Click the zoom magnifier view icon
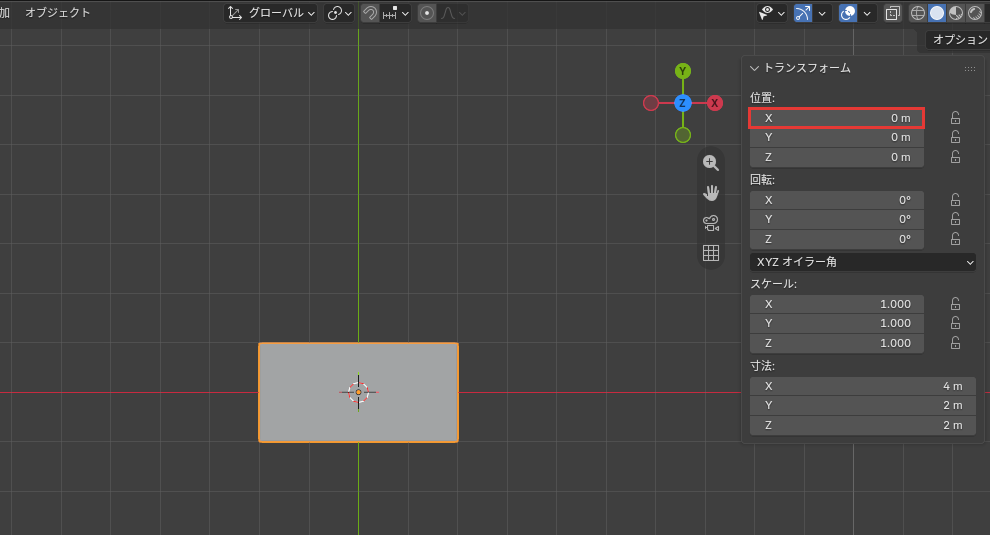This screenshot has width=990, height=535. (x=711, y=163)
